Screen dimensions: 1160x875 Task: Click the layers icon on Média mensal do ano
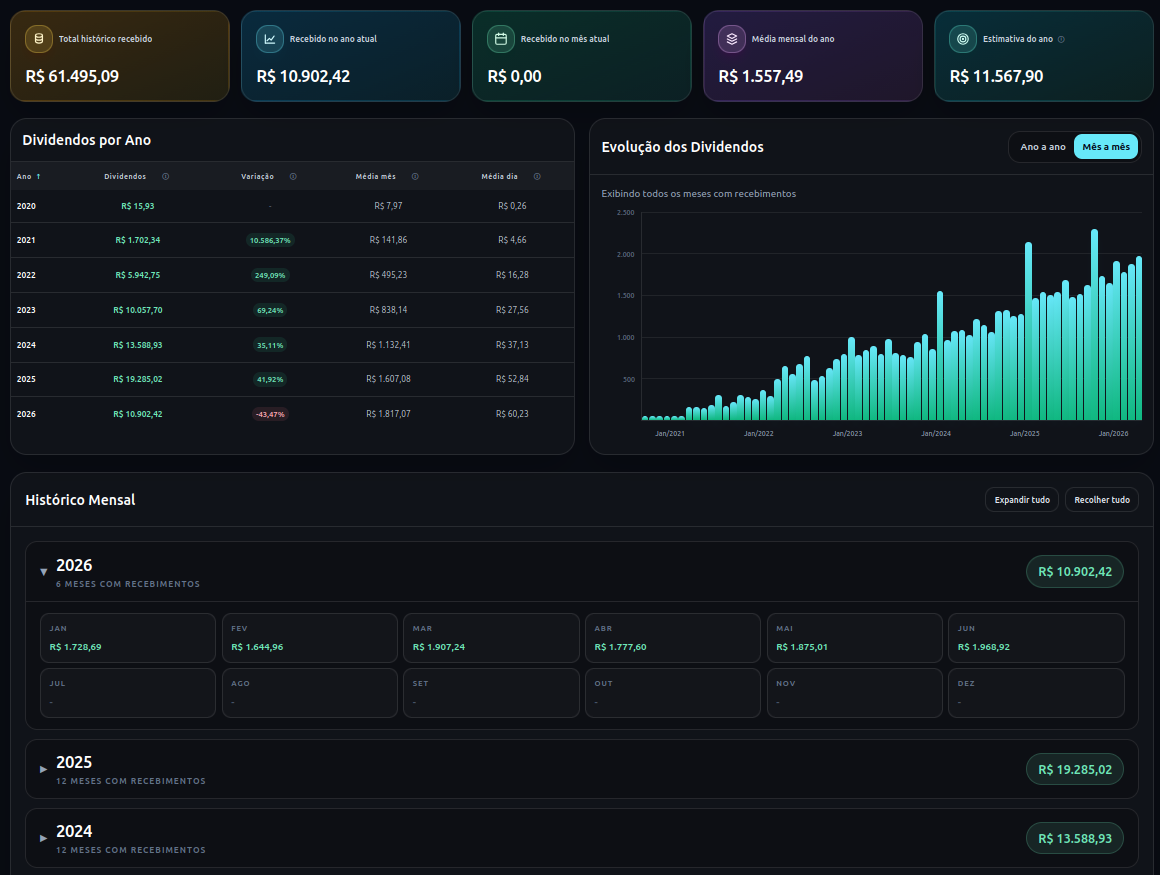pyautogui.click(x=732, y=39)
